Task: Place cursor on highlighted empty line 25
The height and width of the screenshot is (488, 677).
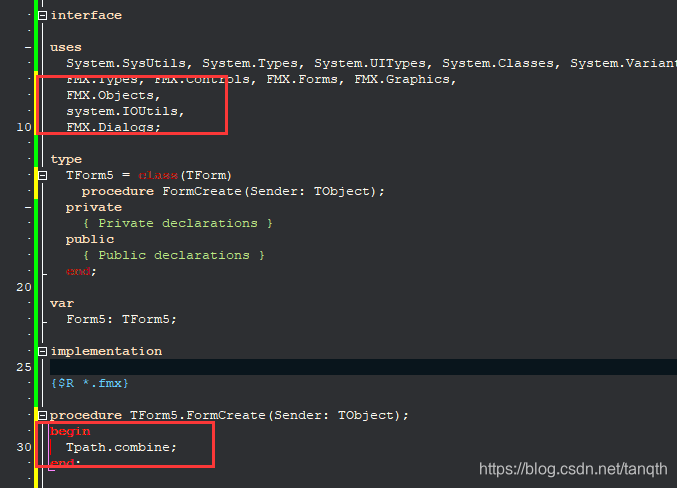Action: point(363,367)
